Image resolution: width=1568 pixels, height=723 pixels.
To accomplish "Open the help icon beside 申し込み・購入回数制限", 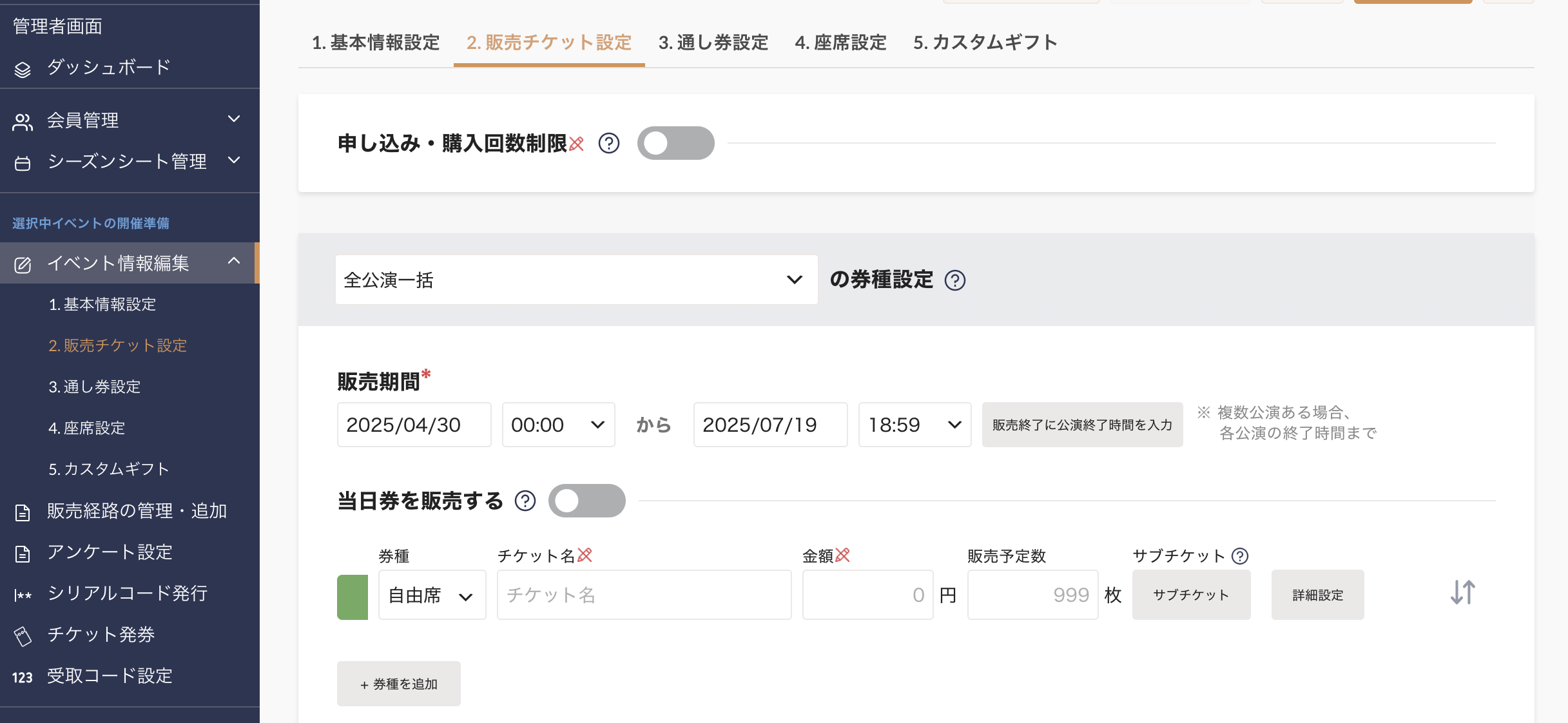I will (x=608, y=143).
